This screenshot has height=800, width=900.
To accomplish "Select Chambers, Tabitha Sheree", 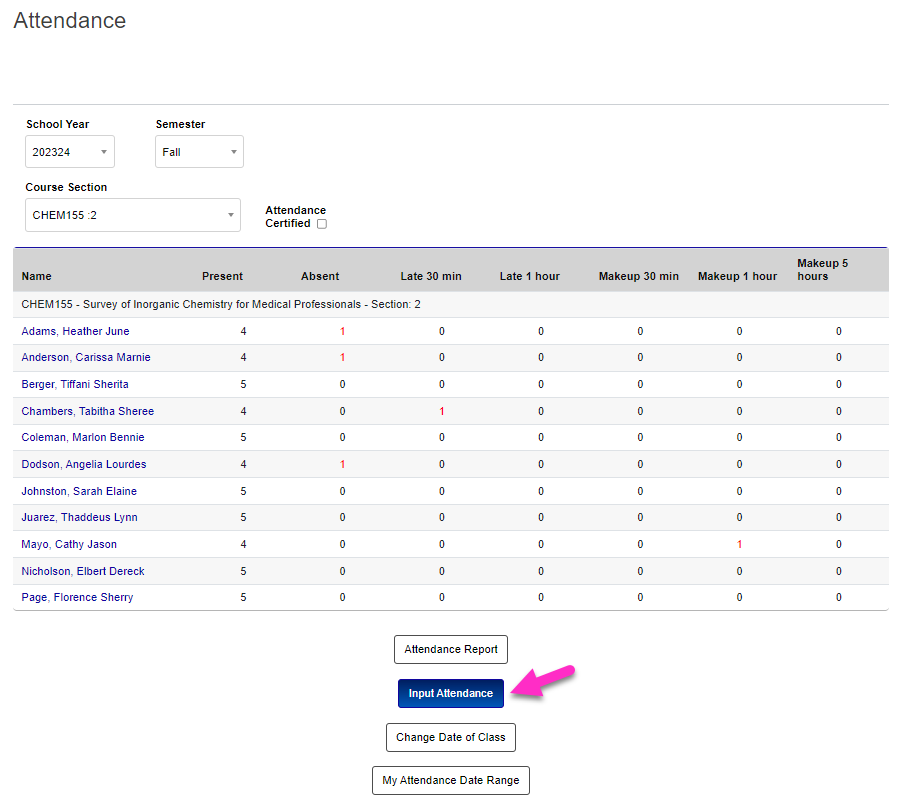I will coord(87,411).
